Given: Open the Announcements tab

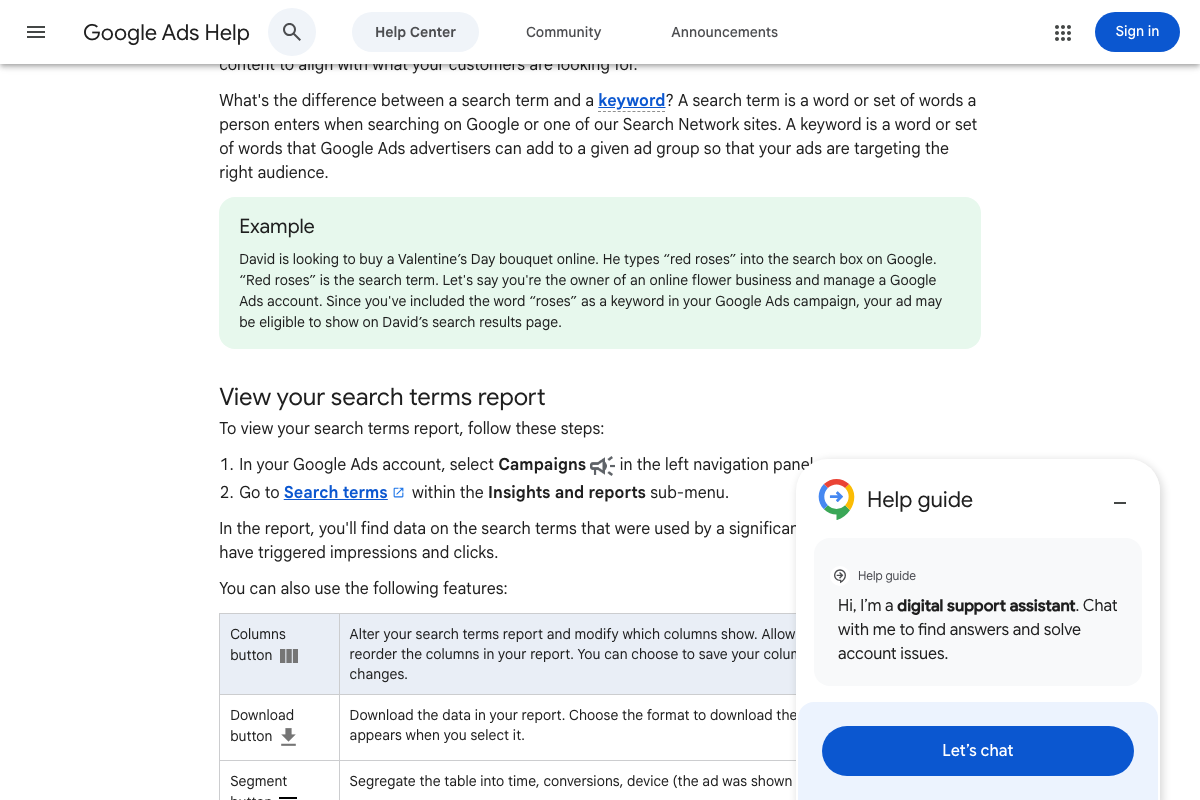Looking at the screenshot, I should click(725, 32).
